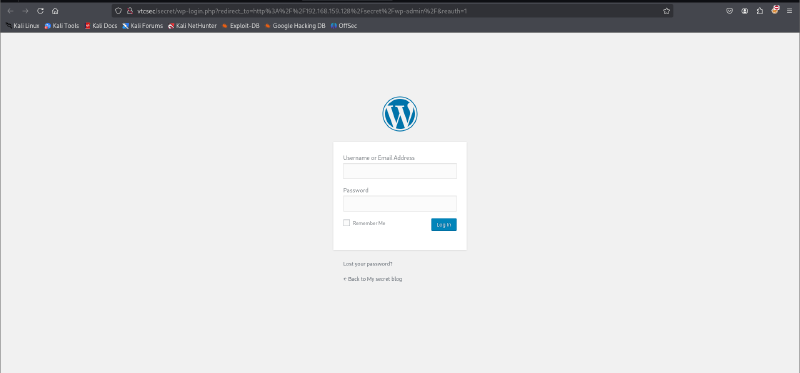Go back to the previous page

(10, 11)
